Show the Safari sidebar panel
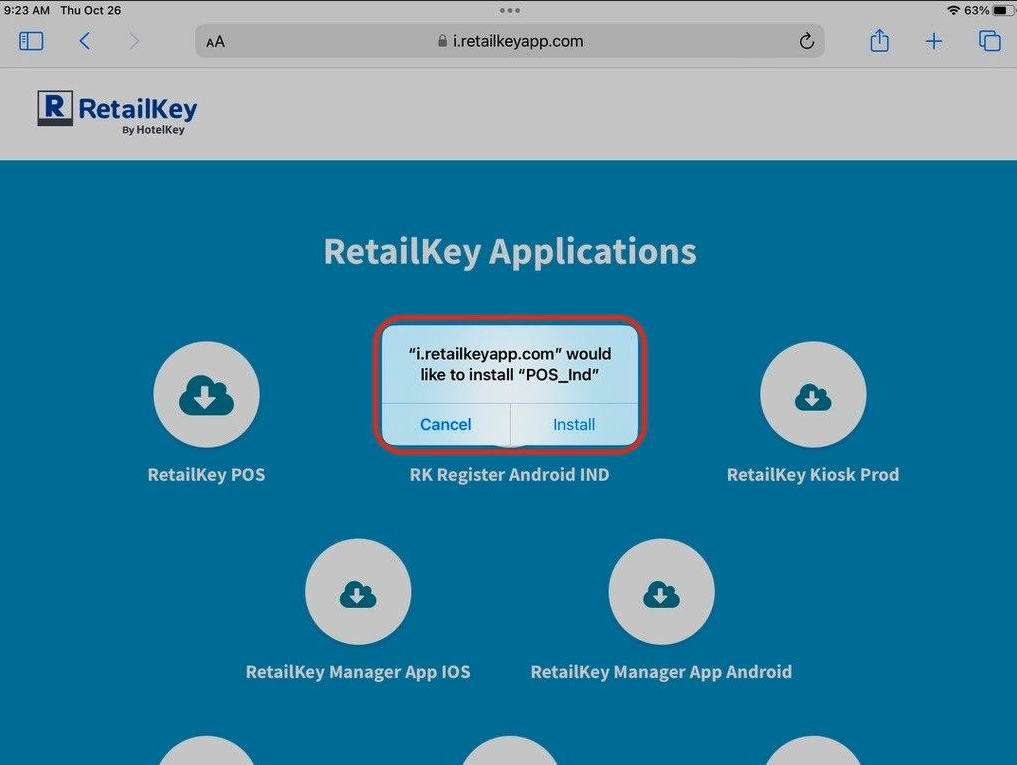Screen dimensions: 1017x765 31,41
